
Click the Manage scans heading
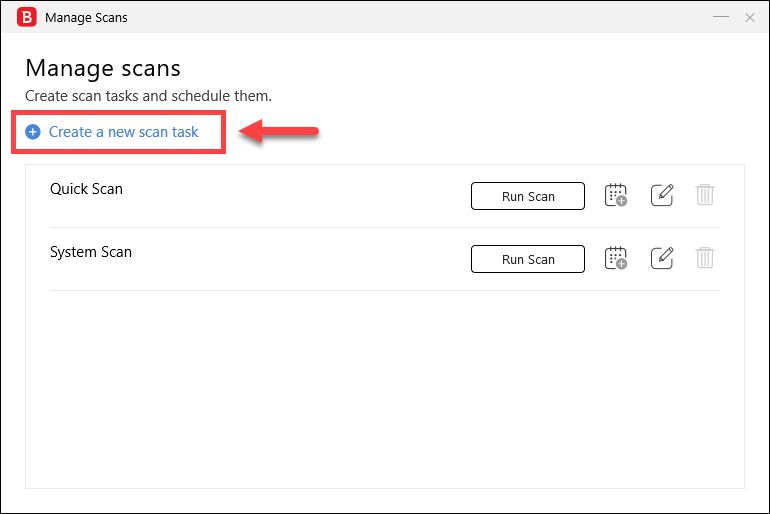[103, 68]
